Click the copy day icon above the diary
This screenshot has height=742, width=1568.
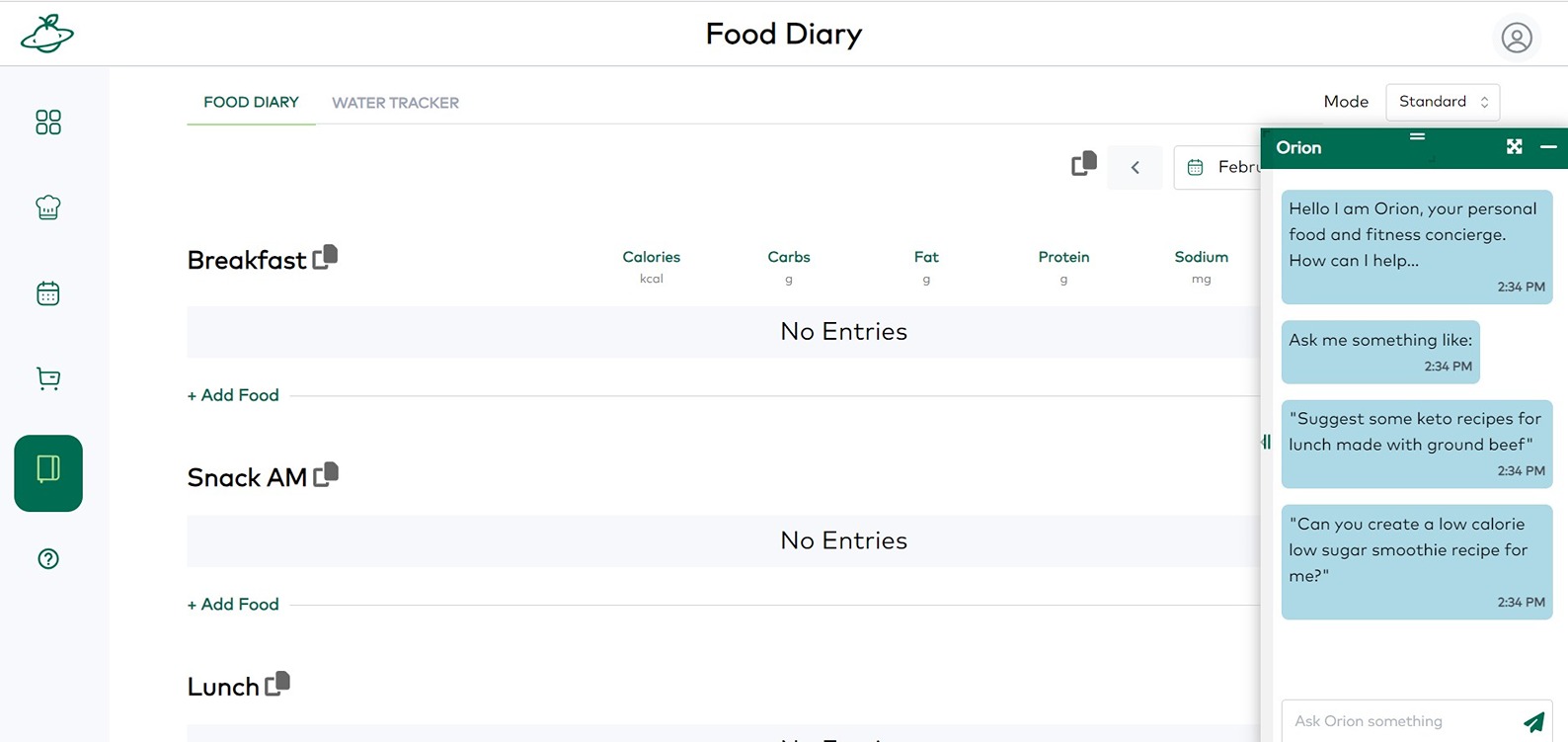click(1082, 165)
